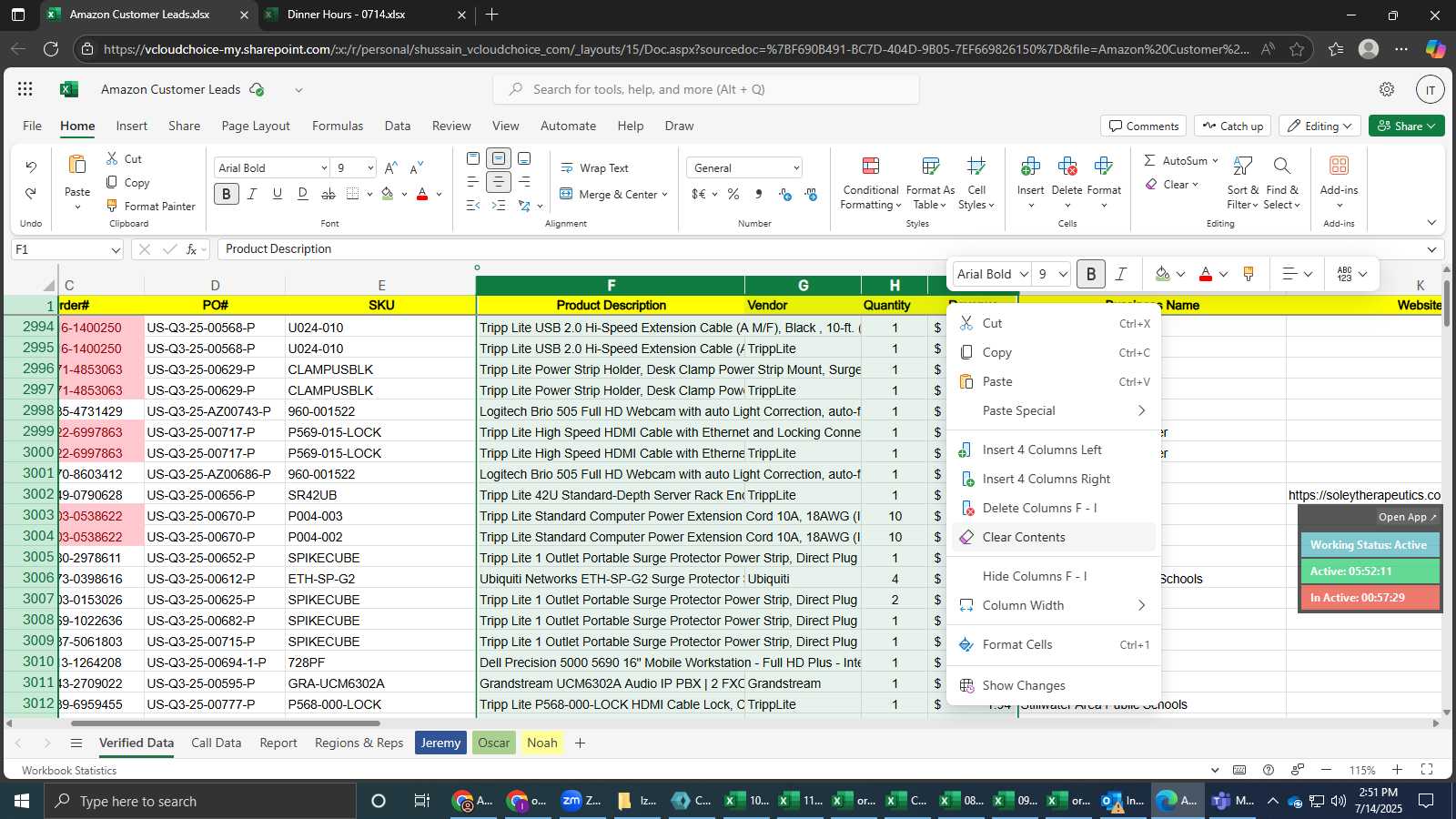The height and width of the screenshot is (819, 1456).
Task: Choose Clear Contents from context menu
Action: 1054,537
